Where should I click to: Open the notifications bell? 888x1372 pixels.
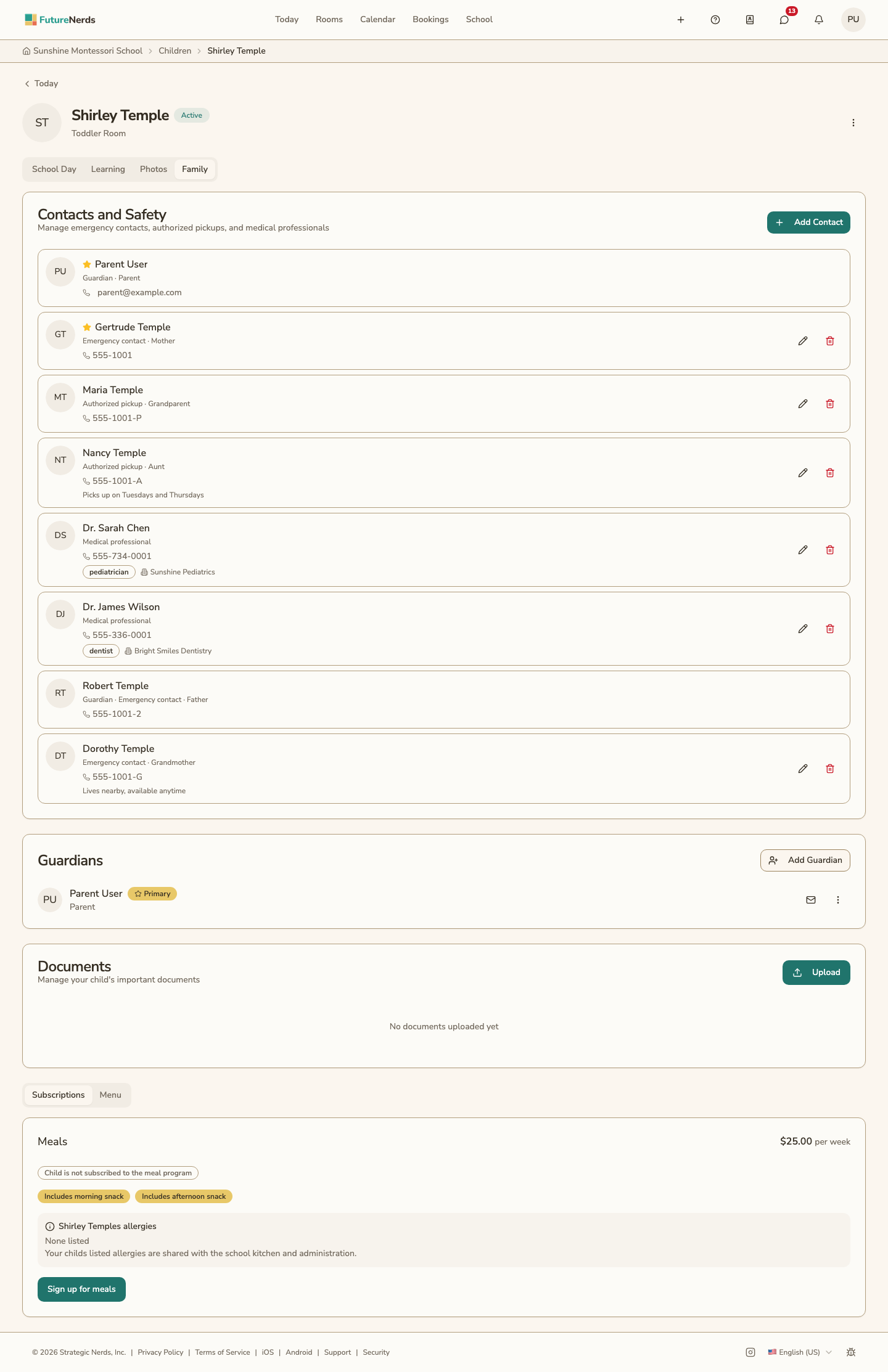pyautogui.click(x=819, y=20)
